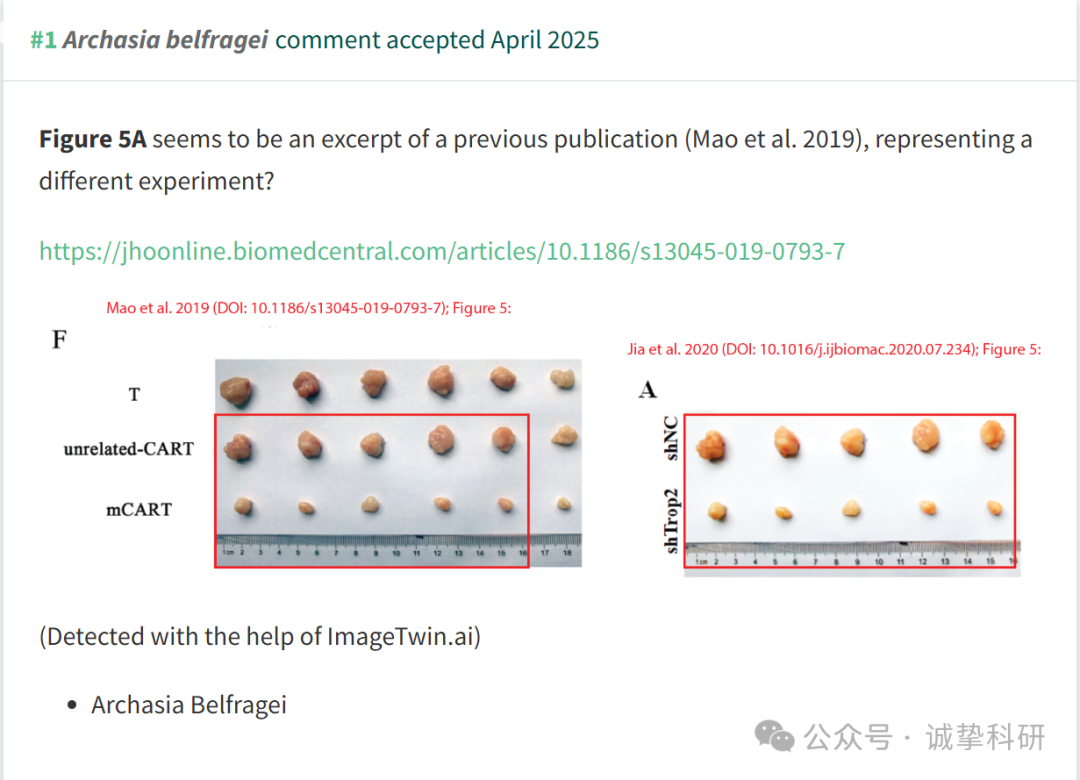Click the red Mao et al. 2019 caption

coord(309,308)
